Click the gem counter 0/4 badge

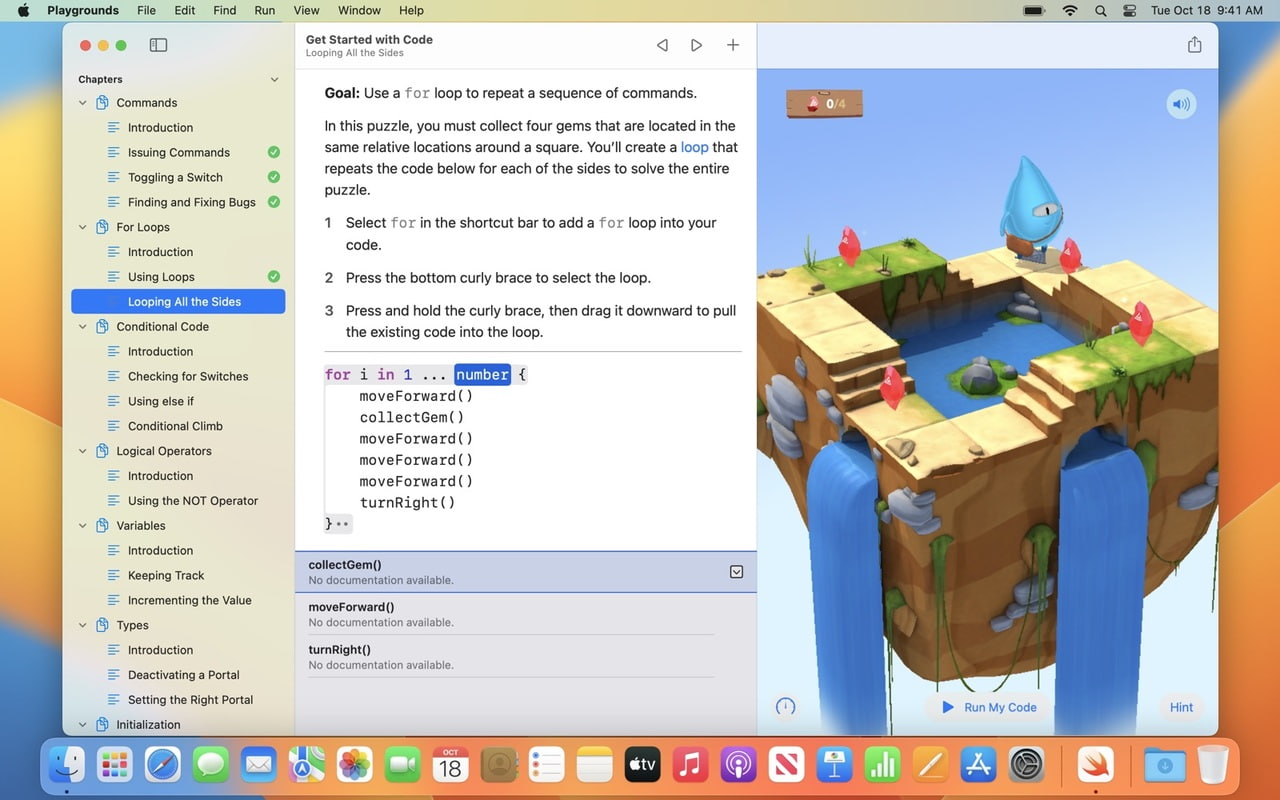coord(825,104)
